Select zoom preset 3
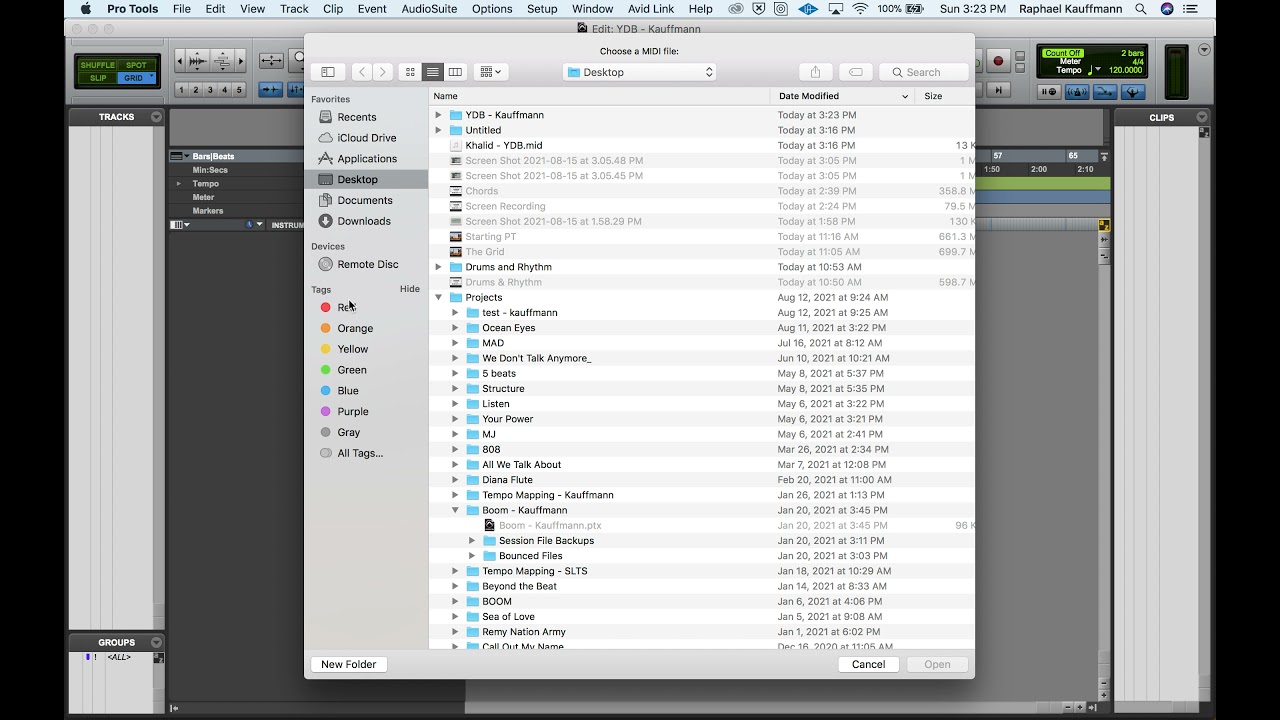 point(210,89)
